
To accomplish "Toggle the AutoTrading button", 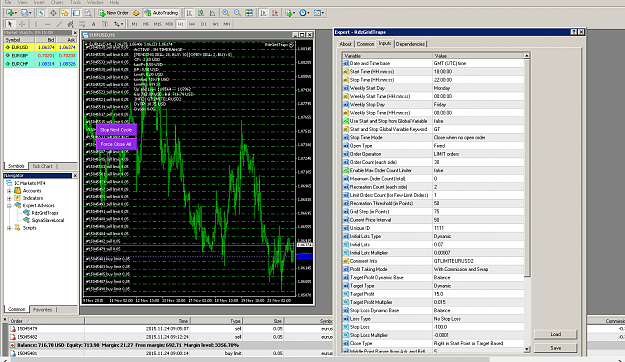I will (161, 13).
